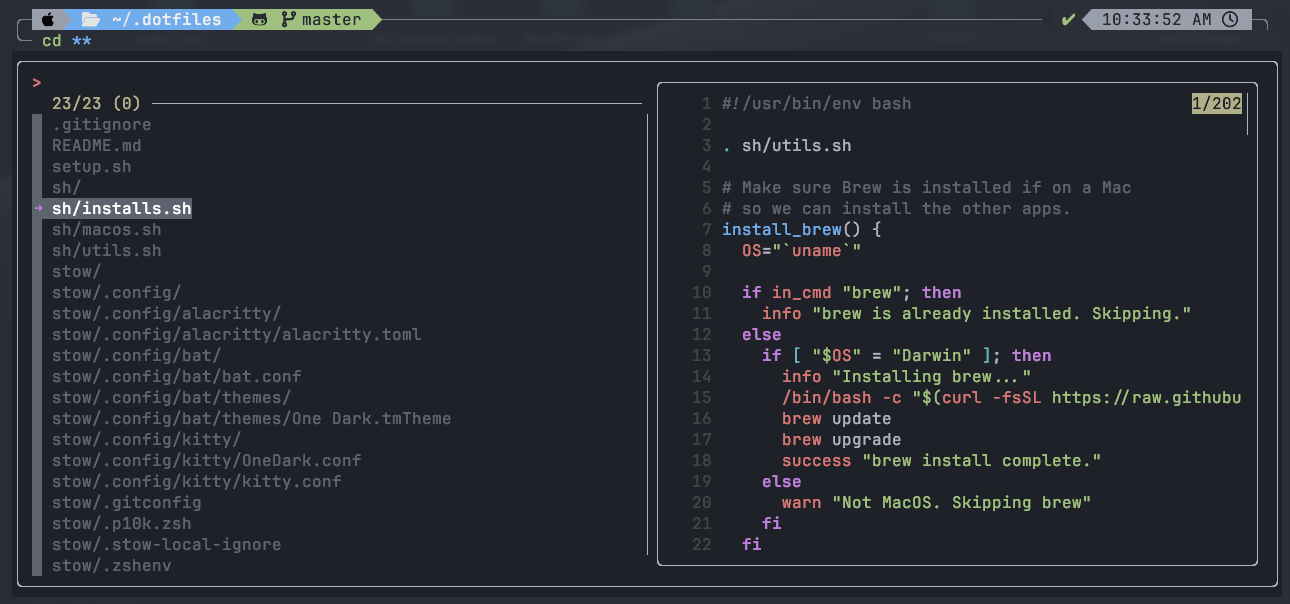
Task: Select stow/.zshenv in the list
Action: pyautogui.click(x=112, y=565)
